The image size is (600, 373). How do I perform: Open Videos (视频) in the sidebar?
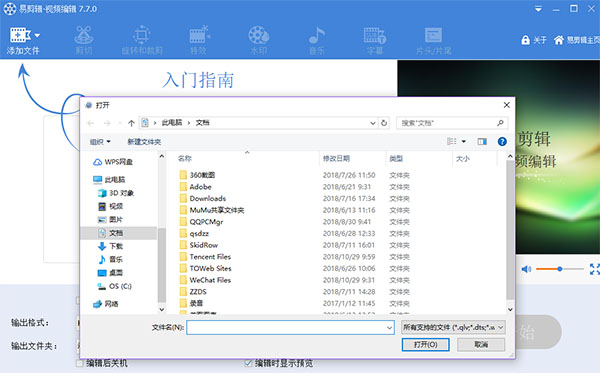pos(111,207)
